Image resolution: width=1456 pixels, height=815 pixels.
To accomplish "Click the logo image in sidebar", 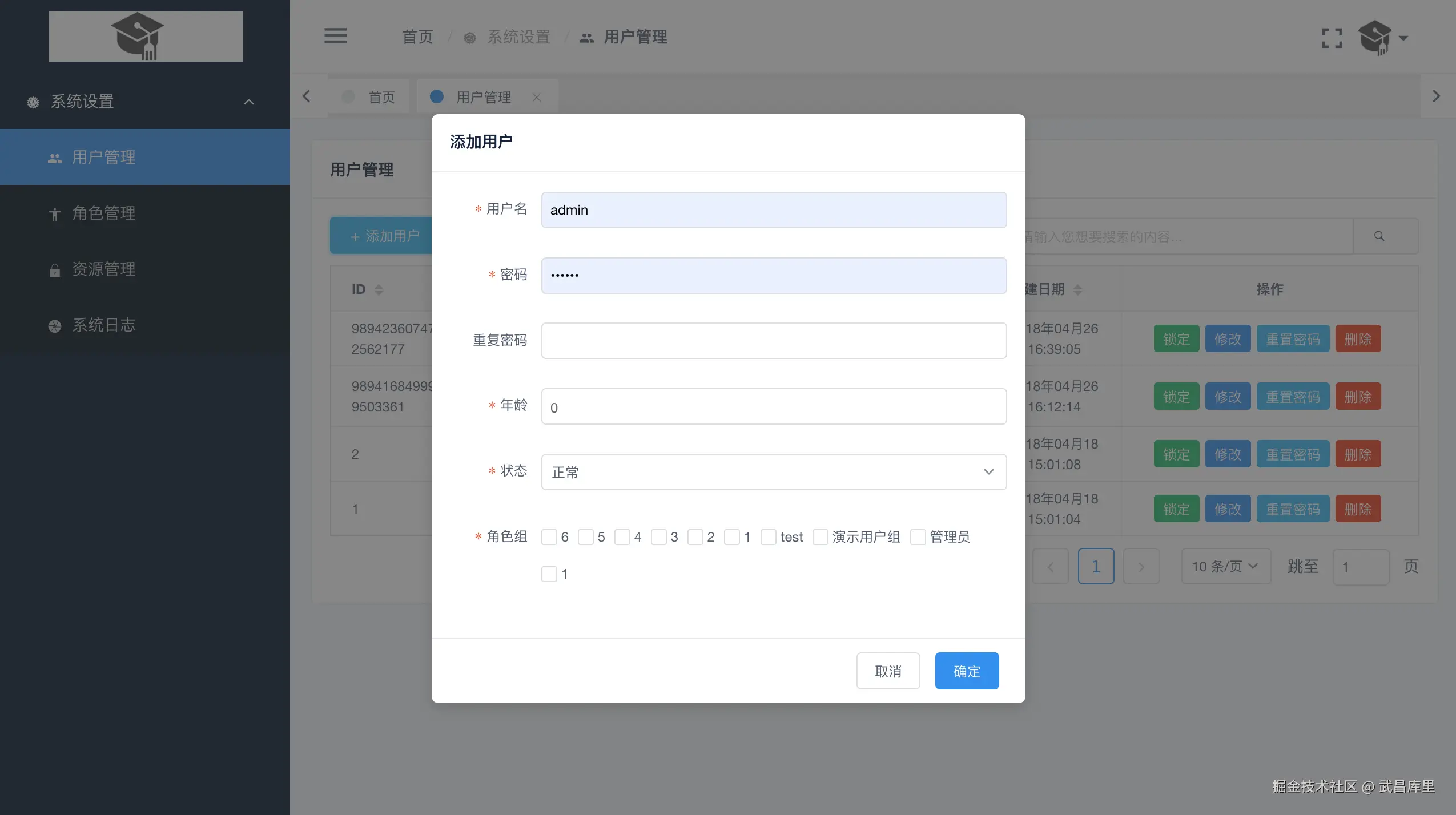I will pos(145,37).
